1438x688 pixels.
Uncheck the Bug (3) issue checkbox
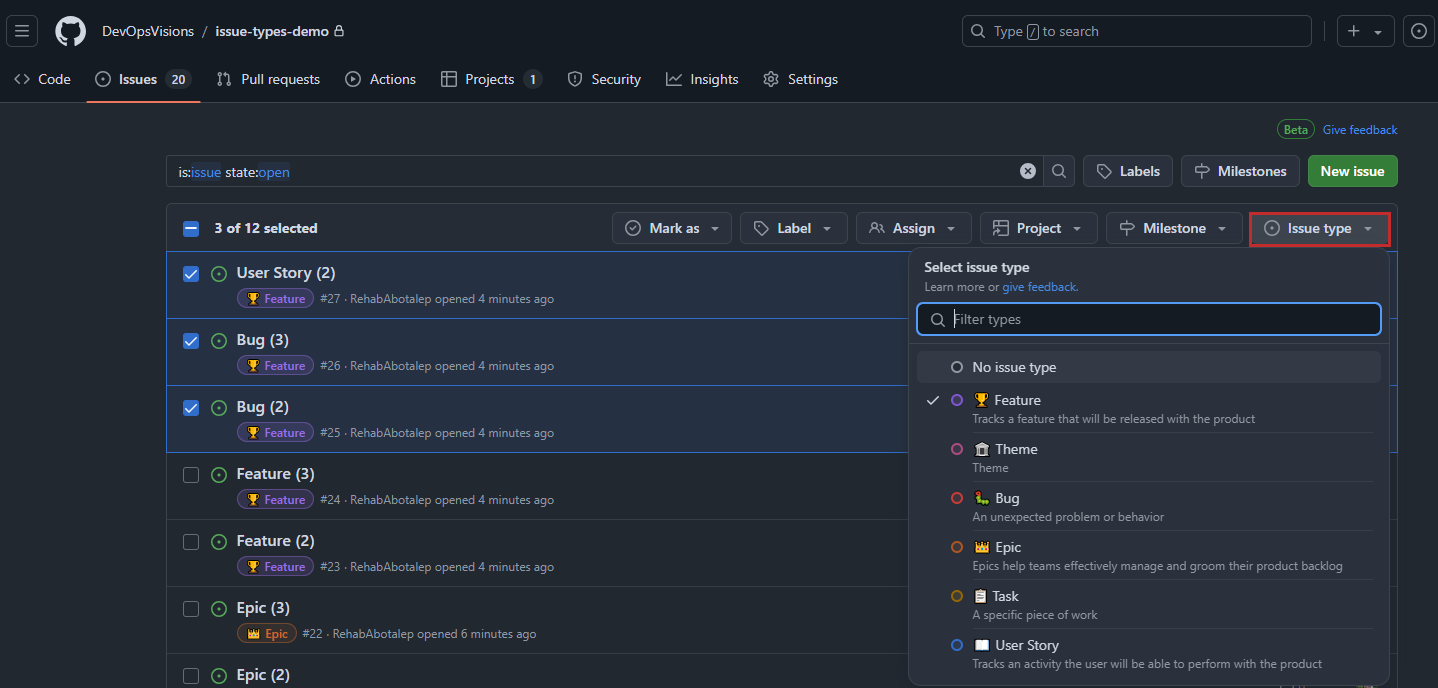(x=191, y=340)
